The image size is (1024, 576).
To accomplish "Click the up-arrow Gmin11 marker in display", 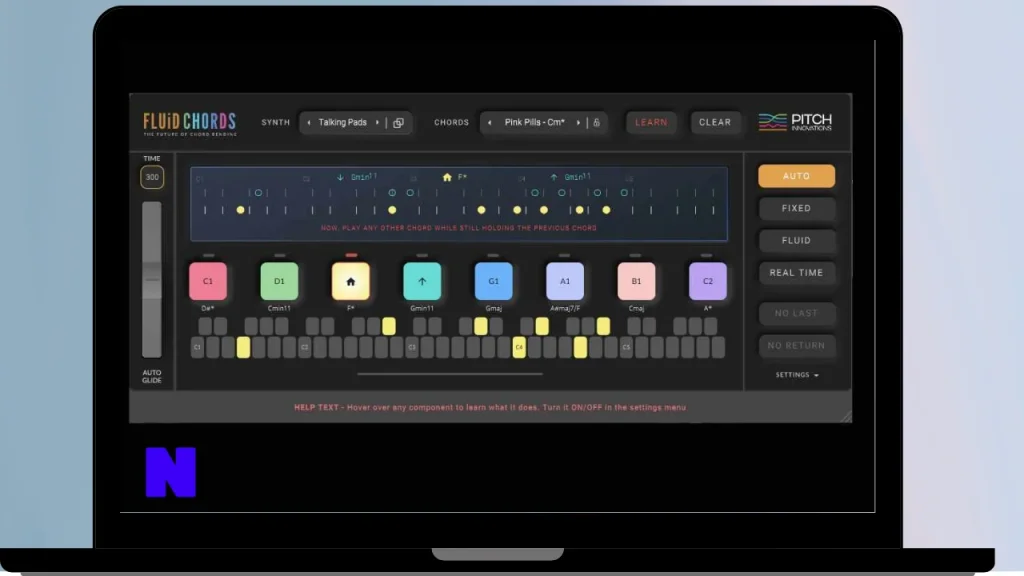I will pos(570,177).
